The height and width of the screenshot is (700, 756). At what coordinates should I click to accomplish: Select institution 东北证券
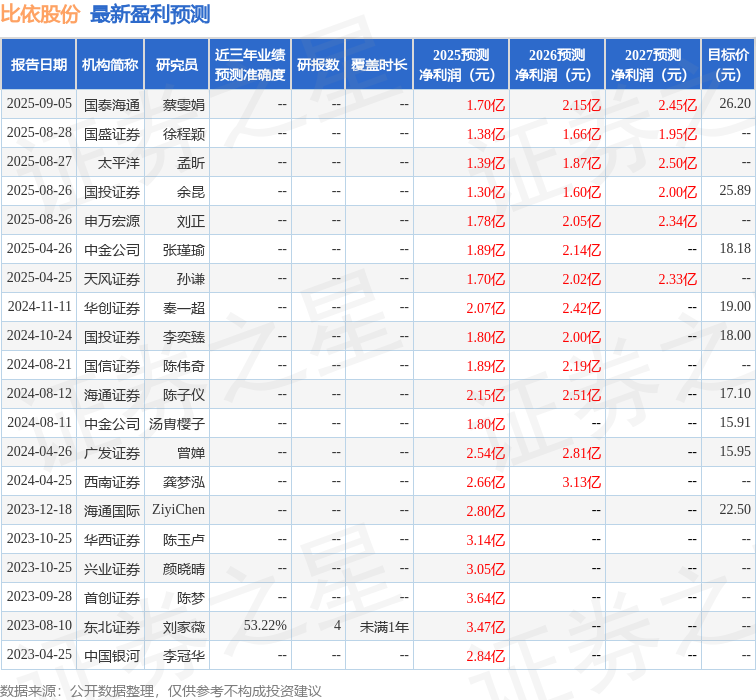click(112, 626)
